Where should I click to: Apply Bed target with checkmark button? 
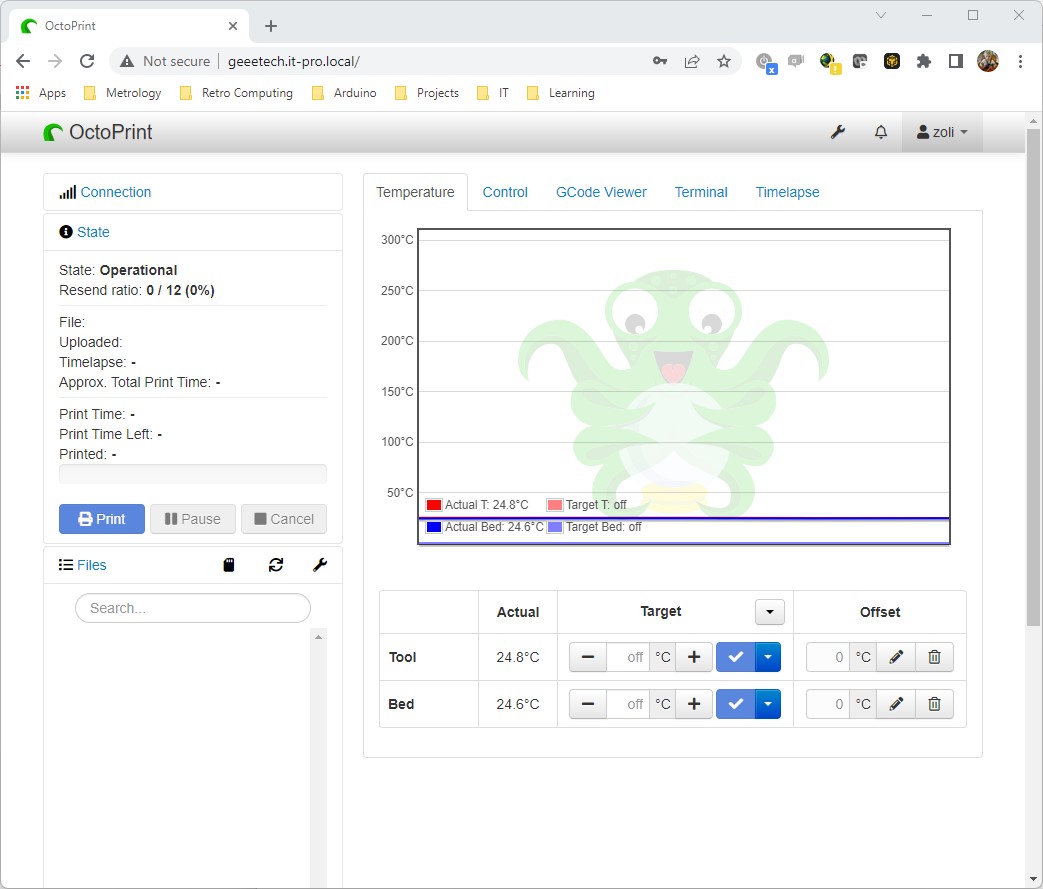click(736, 704)
